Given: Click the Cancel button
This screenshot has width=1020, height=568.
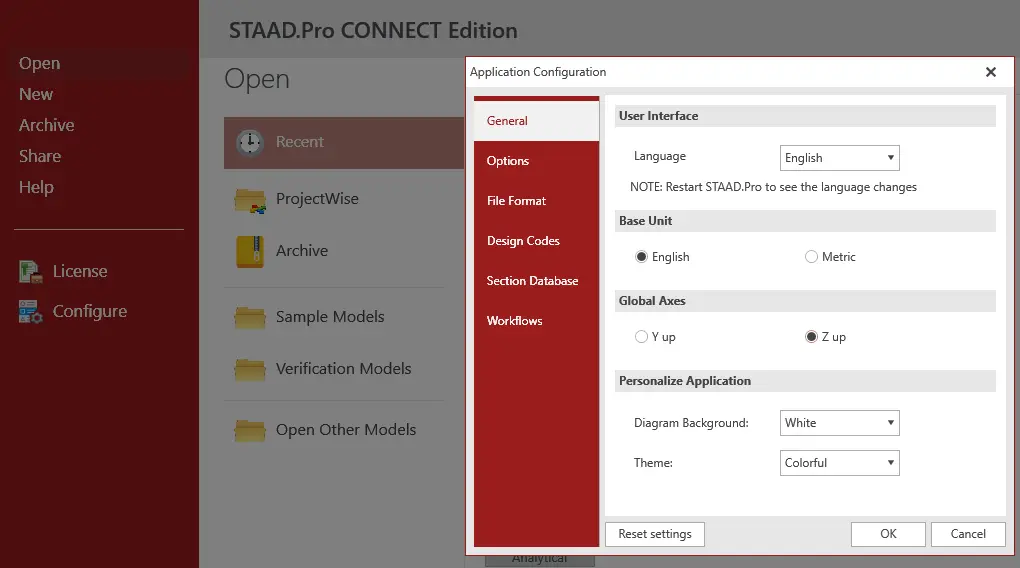Looking at the screenshot, I should [968, 534].
